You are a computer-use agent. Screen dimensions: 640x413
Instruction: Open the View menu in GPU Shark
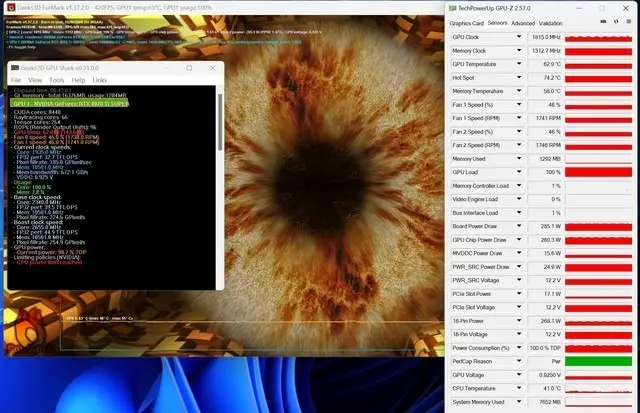click(x=35, y=80)
